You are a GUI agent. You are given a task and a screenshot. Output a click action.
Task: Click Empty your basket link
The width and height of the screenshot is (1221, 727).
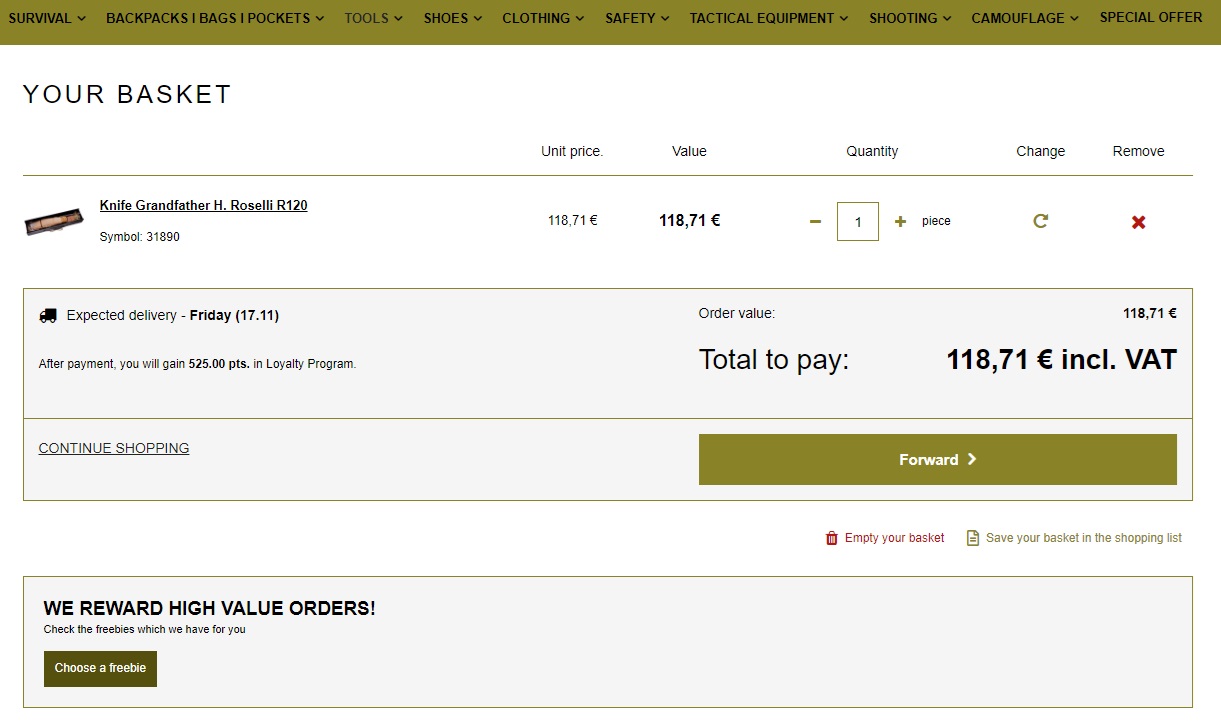[894, 538]
